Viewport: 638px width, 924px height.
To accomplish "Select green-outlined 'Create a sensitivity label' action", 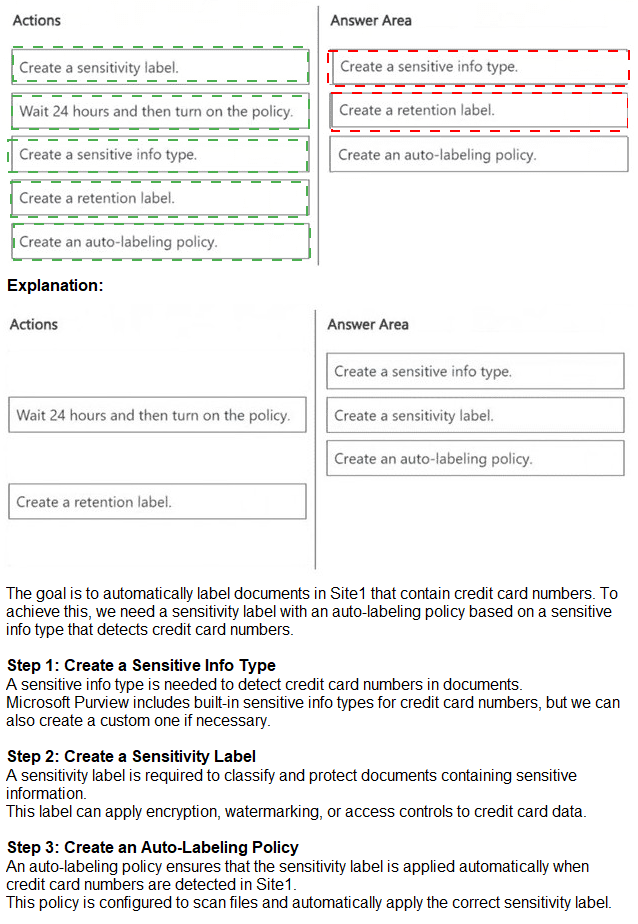I will pos(160,67).
